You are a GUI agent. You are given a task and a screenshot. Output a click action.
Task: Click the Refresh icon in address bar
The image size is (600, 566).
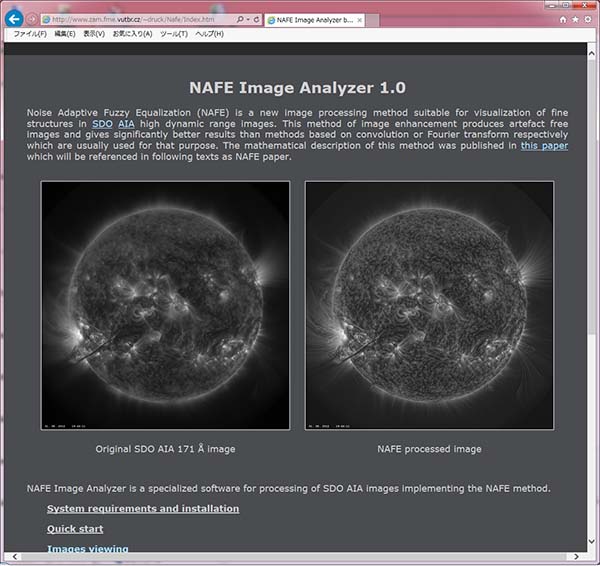[x=258, y=19]
